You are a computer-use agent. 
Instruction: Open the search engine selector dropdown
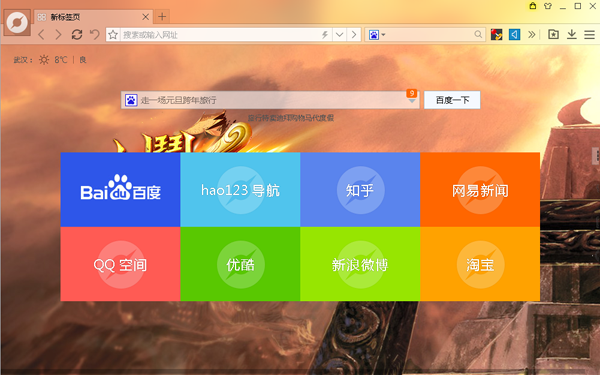(x=377, y=35)
